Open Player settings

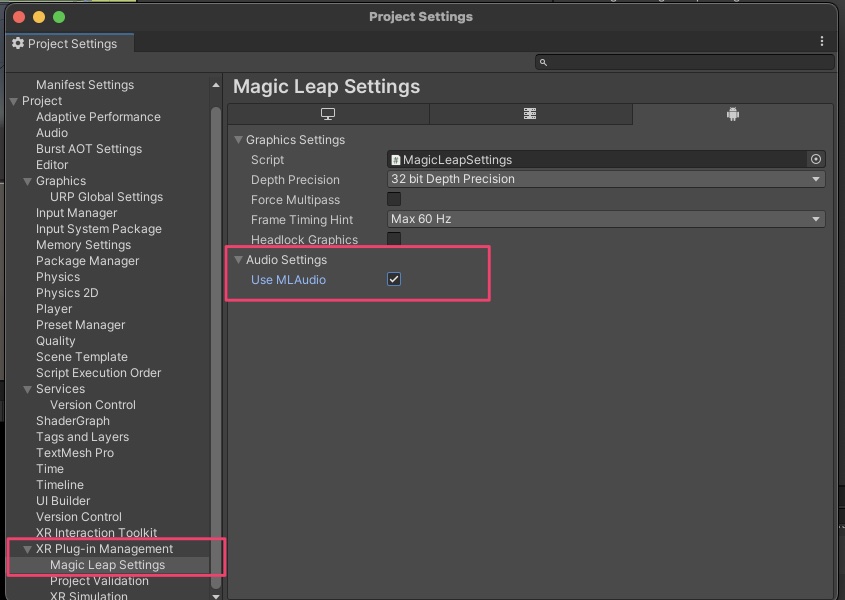pos(54,309)
